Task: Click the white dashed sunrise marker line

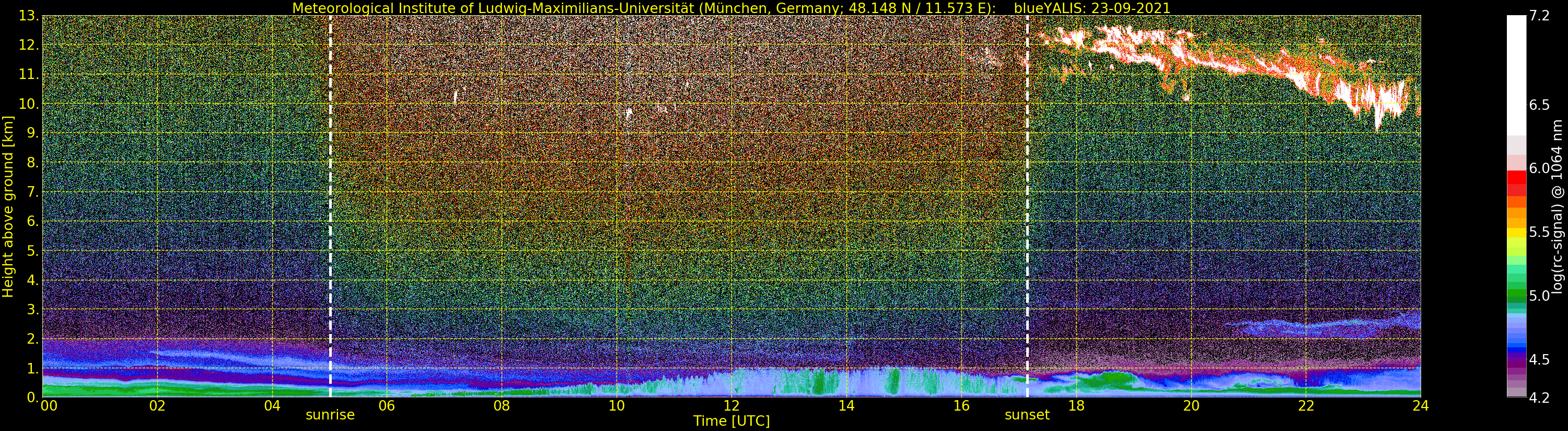Action: tap(330, 206)
